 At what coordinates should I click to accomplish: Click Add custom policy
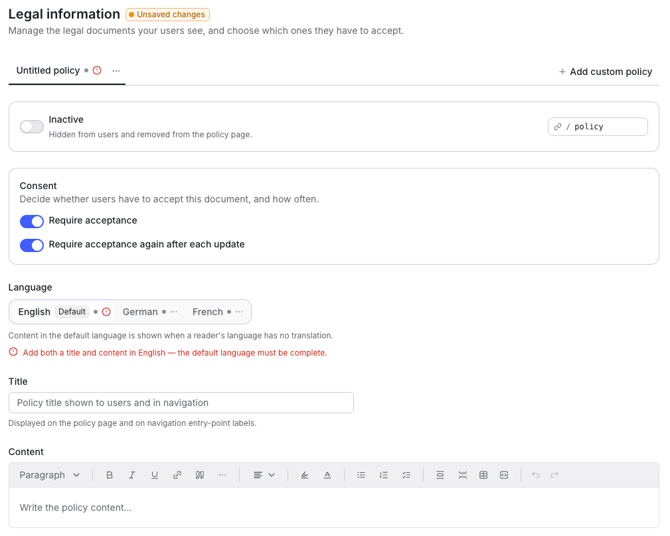605,71
